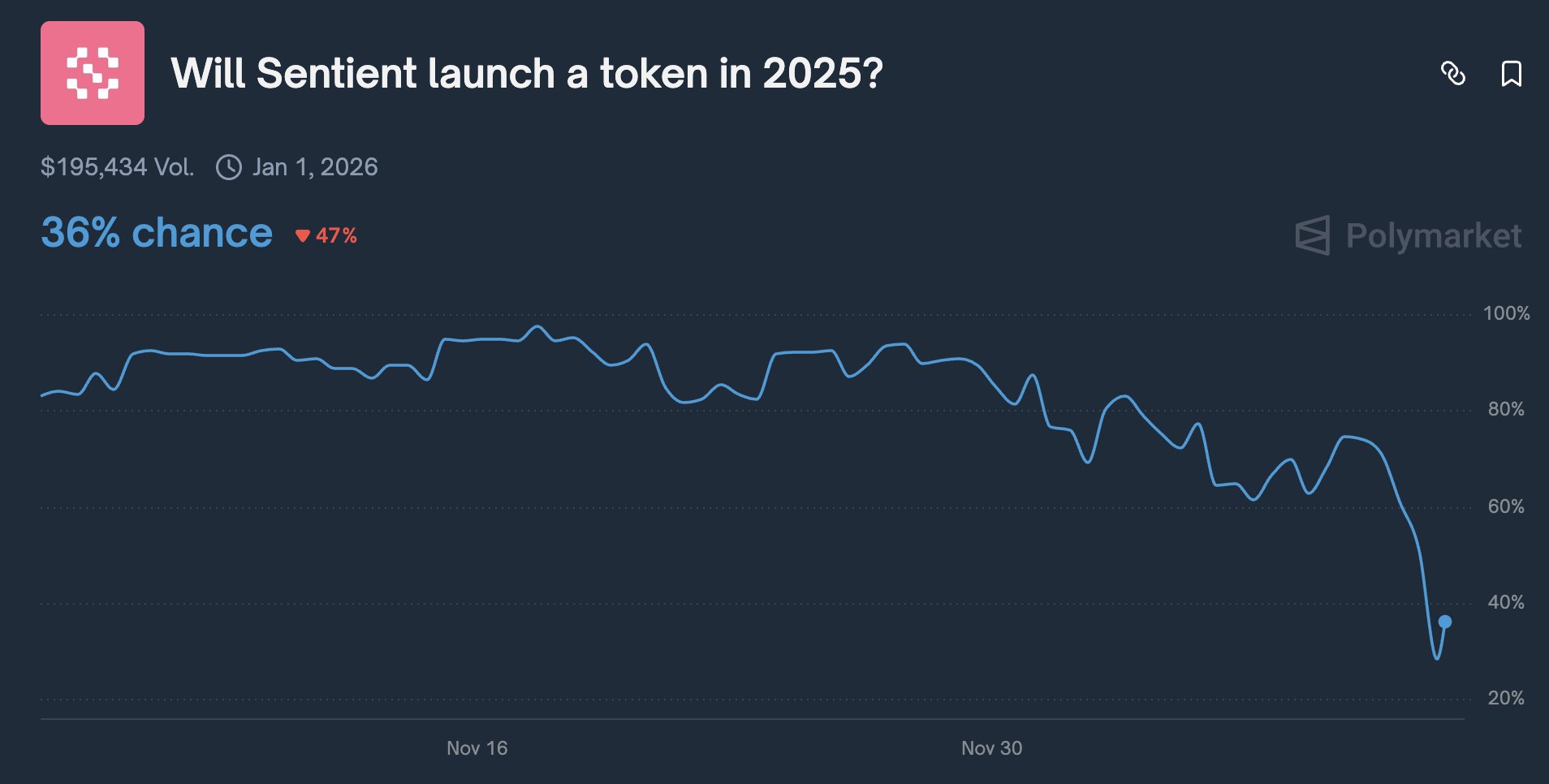Click the pink Sentient market logo
The height and width of the screenshot is (784, 1549).
(x=93, y=73)
